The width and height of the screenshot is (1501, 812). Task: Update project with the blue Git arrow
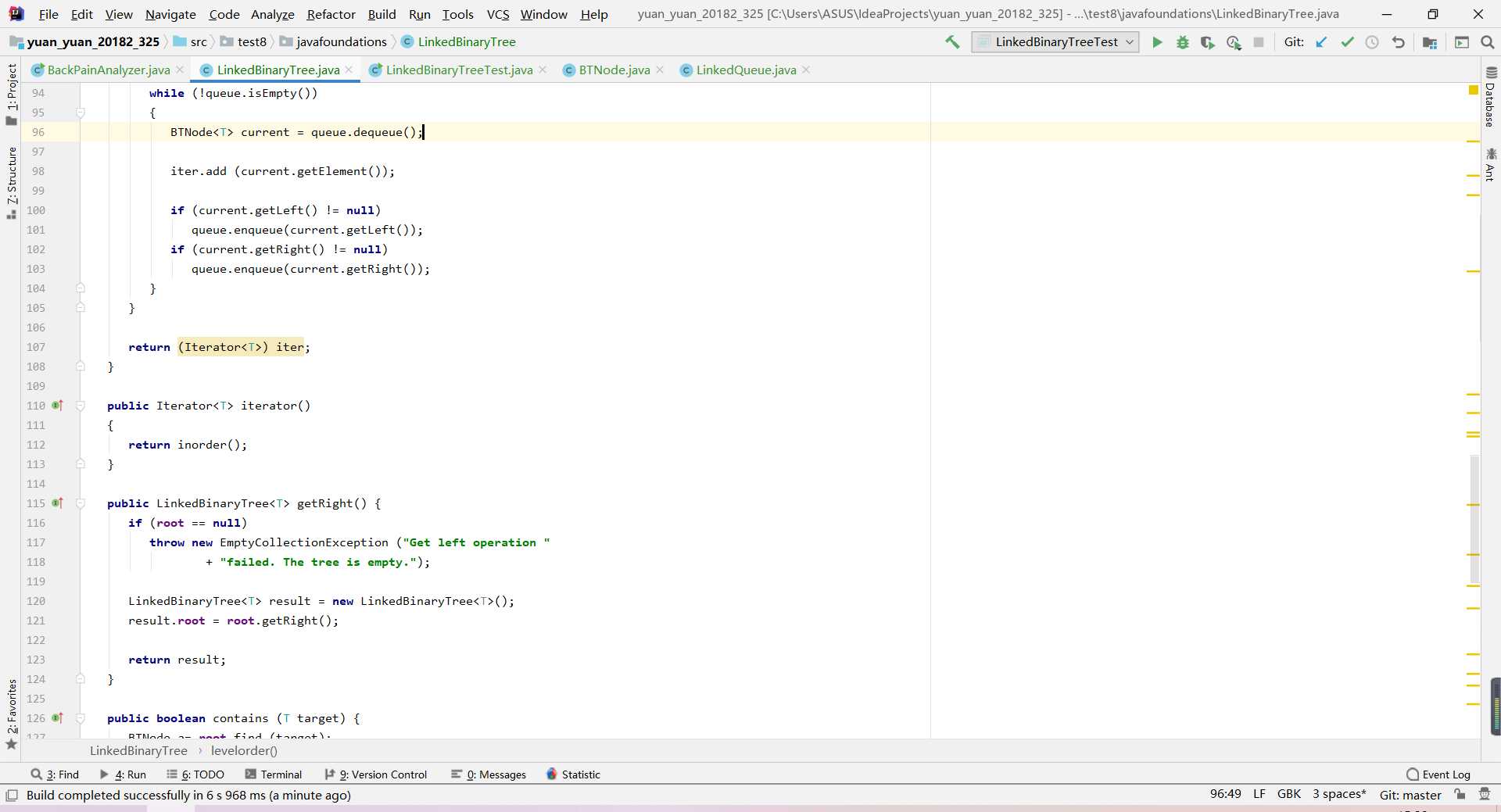(x=1321, y=42)
